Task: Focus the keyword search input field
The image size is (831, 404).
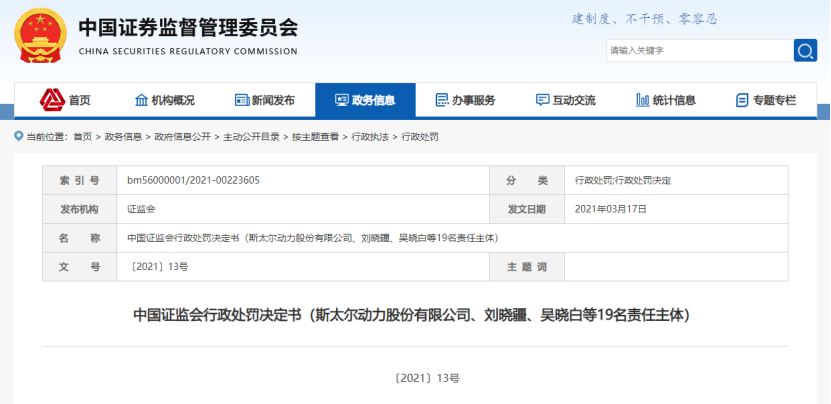Action: [700, 50]
